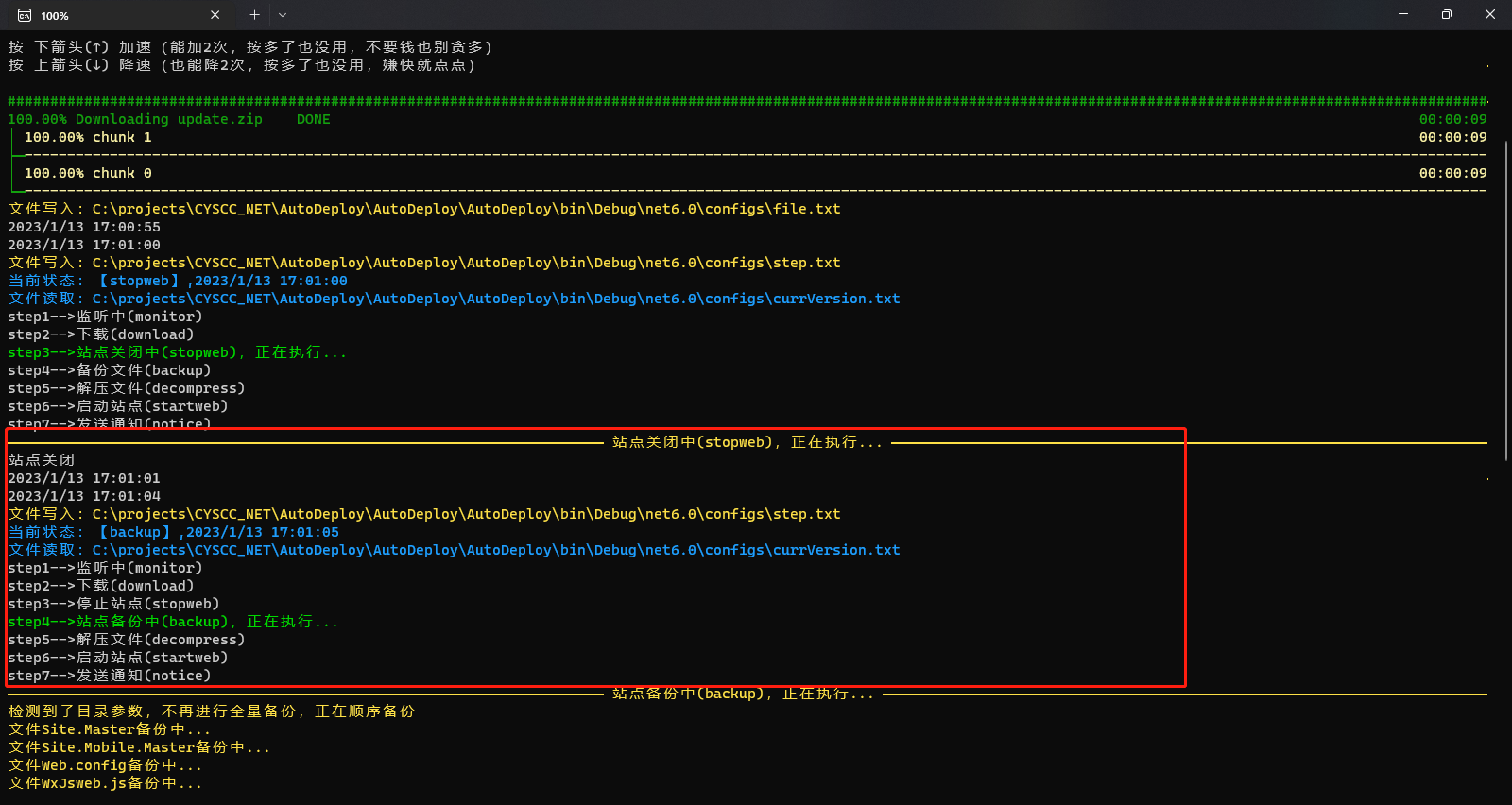Click the 下箭头 加速 instruction line
This screenshot has width=1512, height=805.
(250, 47)
